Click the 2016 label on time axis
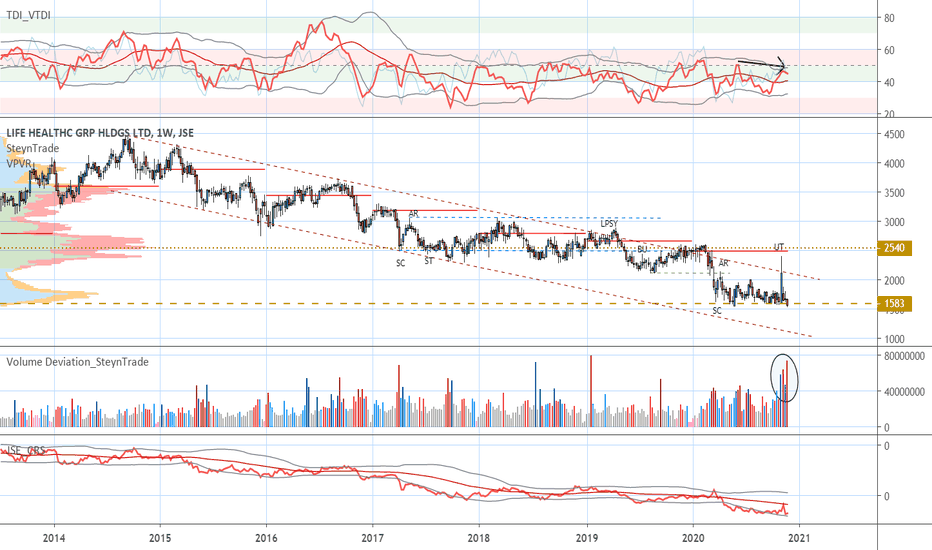Image resolution: width=932 pixels, height=550 pixels. [266, 538]
